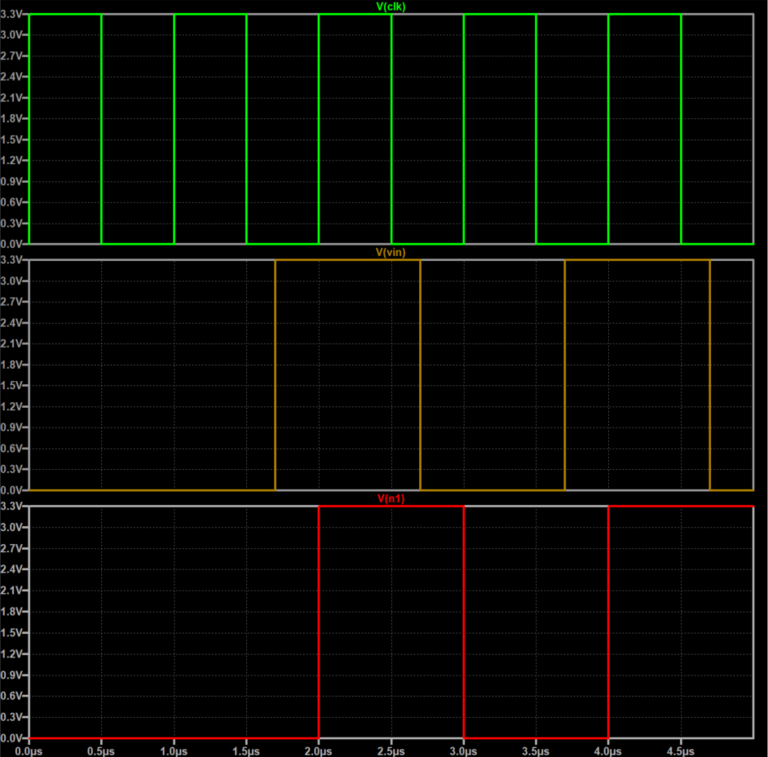Click the 3.5µs time axis label

tap(536, 747)
